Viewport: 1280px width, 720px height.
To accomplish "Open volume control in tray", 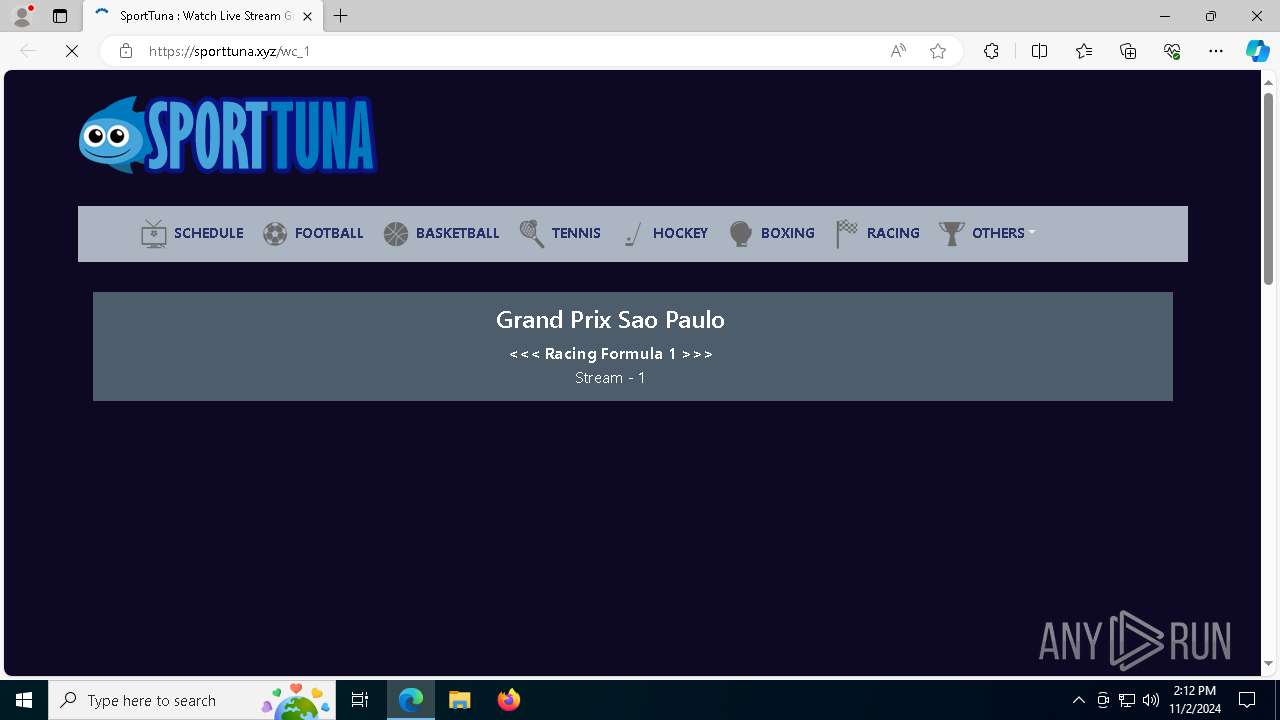I will [x=1151, y=700].
